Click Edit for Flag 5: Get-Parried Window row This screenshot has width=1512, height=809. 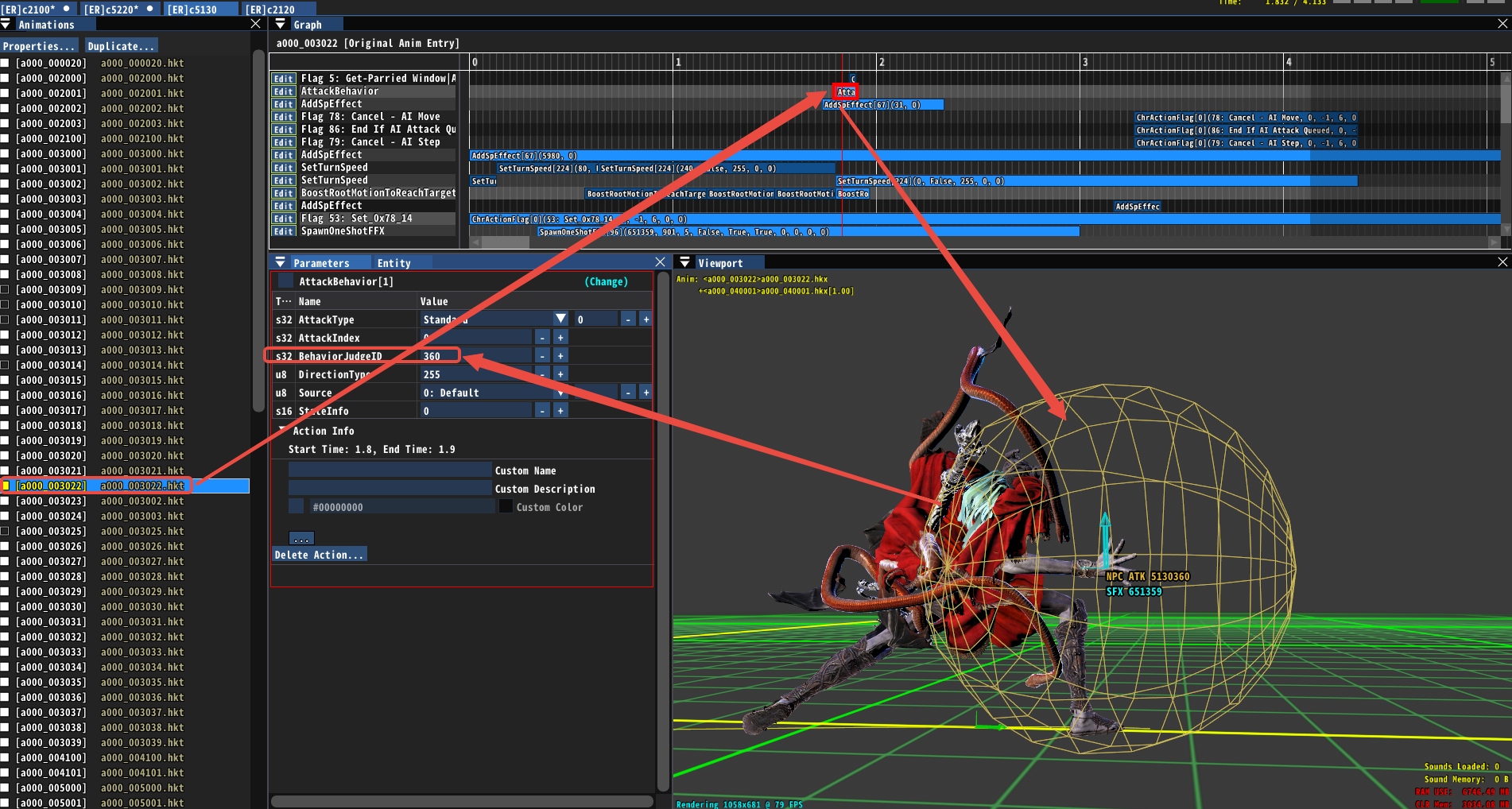(x=283, y=79)
